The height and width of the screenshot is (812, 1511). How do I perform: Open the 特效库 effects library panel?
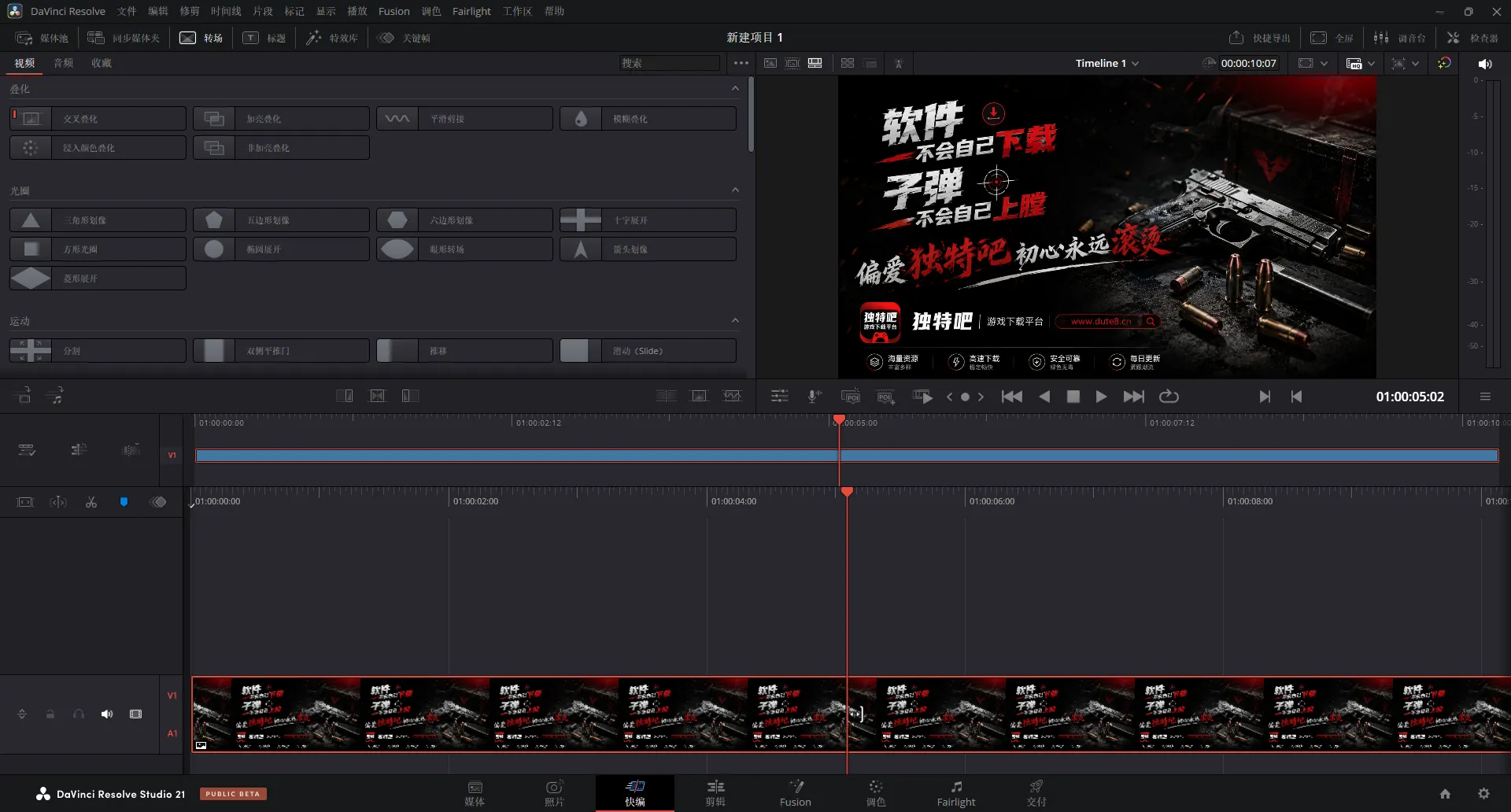[332, 38]
